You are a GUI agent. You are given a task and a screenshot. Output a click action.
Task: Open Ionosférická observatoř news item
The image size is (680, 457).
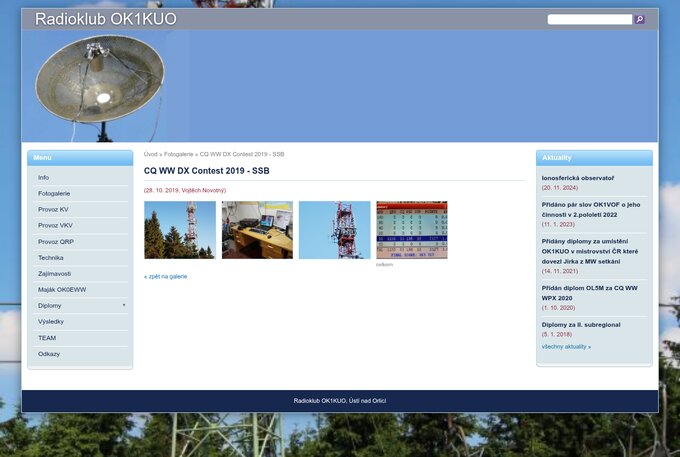coord(578,178)
